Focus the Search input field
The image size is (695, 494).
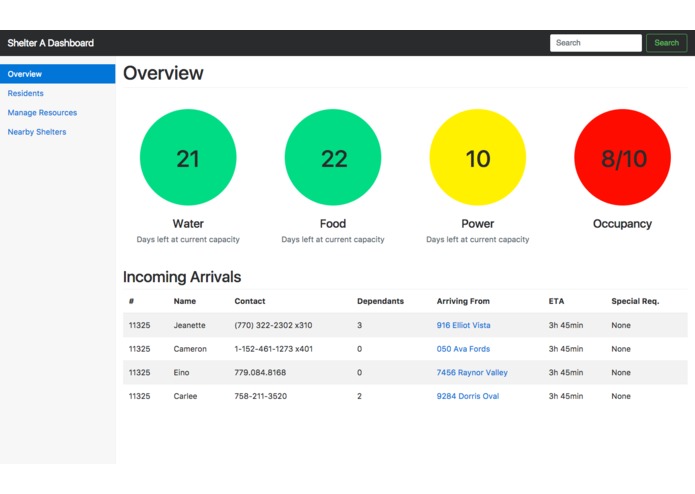tap(596, 43)
